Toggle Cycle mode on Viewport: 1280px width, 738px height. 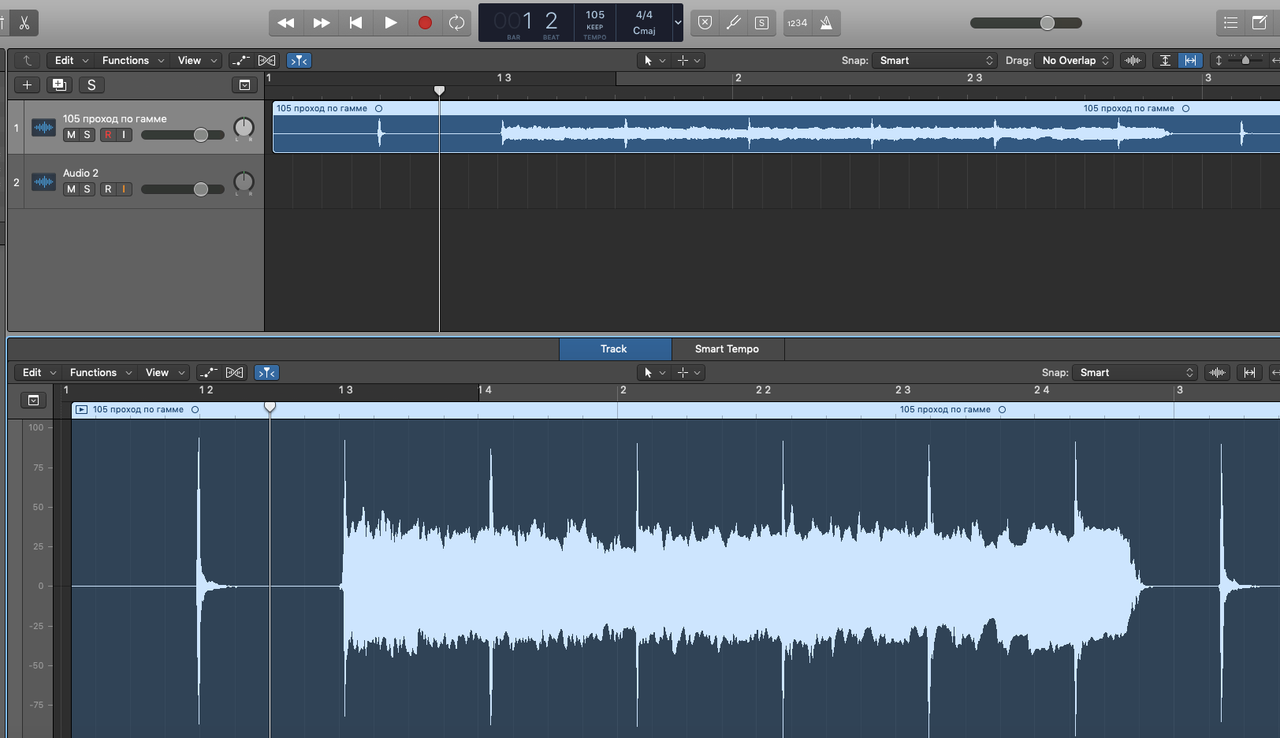457,22
